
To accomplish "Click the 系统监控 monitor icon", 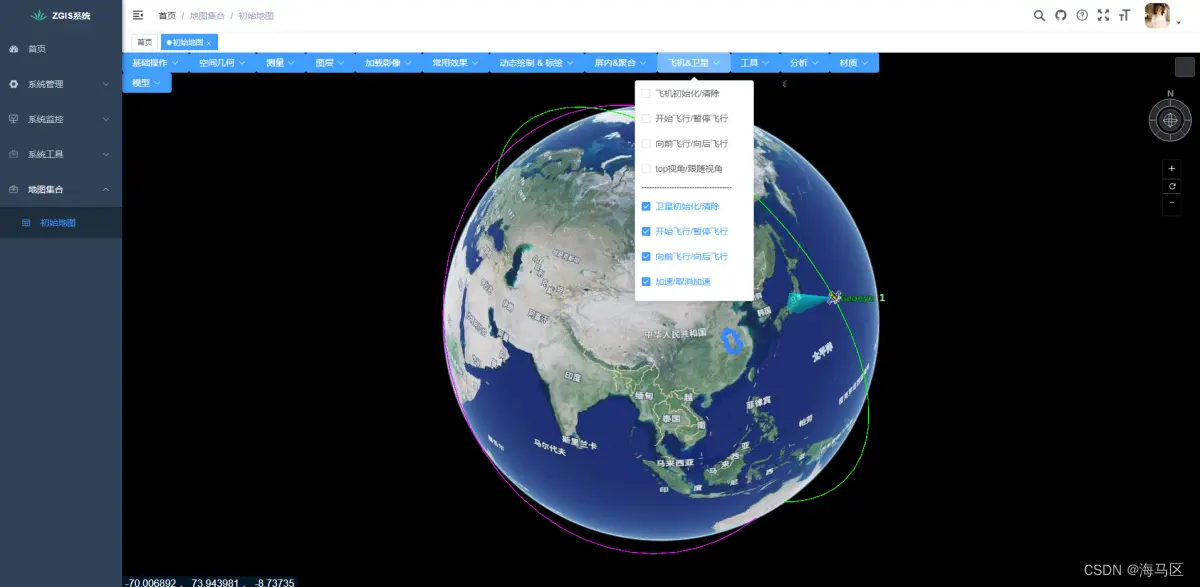I will pos(14,119).
